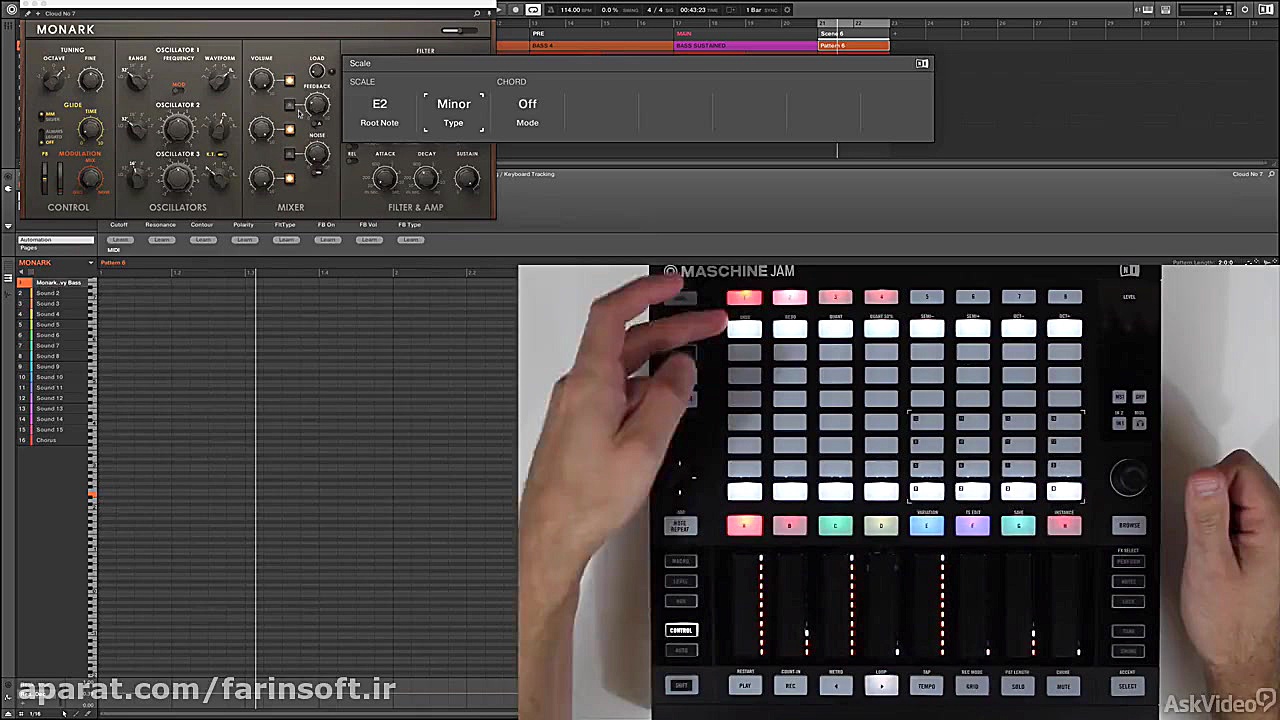Toggle the follow playhead icon
This screenshot has height=720, width=1280.
(733, 10)
